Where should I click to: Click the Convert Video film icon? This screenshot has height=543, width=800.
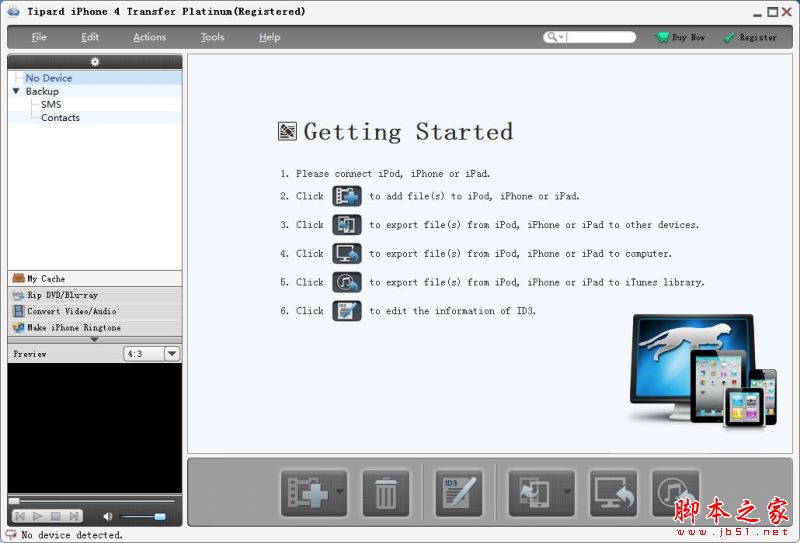(x=18, y=311)
